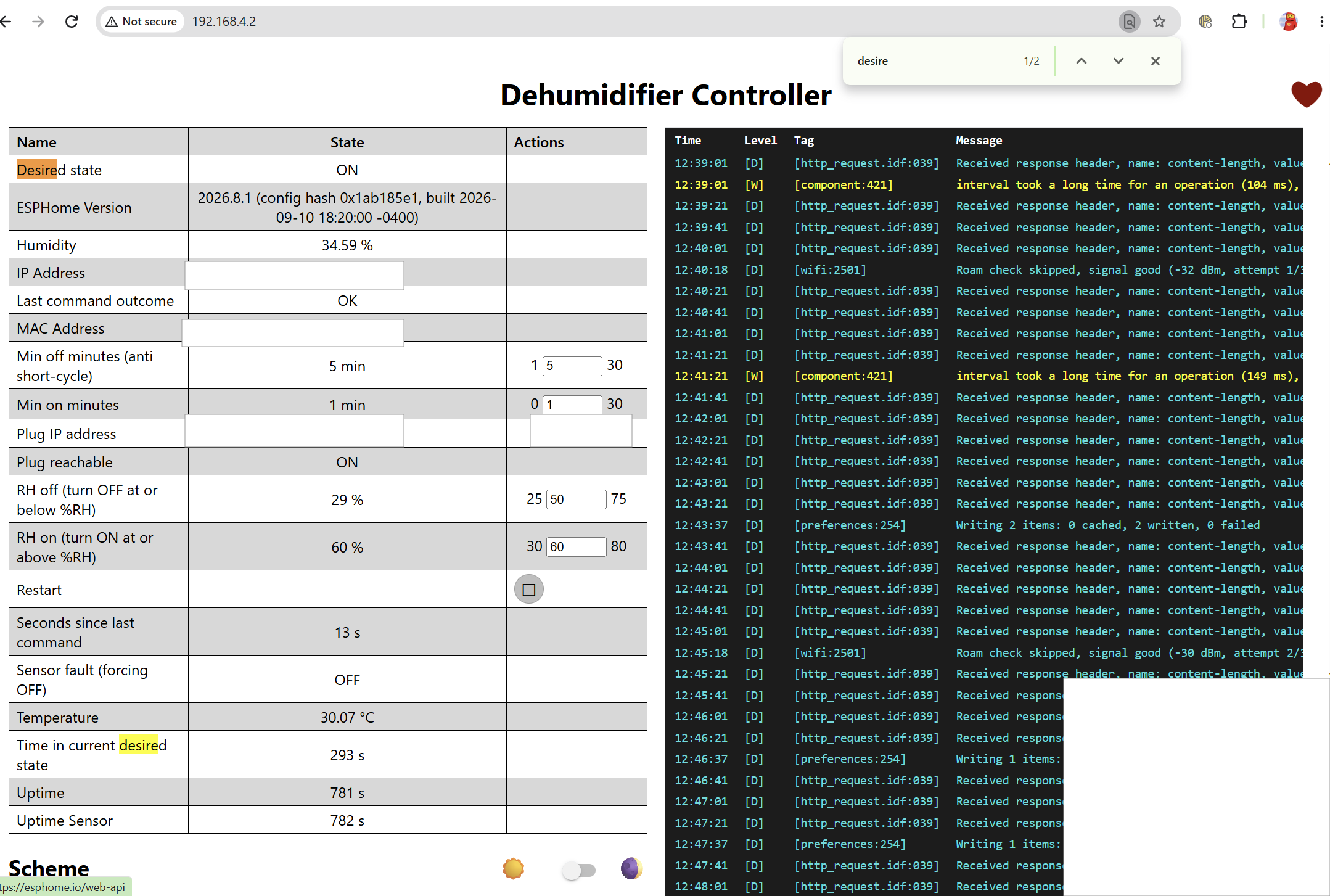
Task: Click the Min on minutes number field
Action: click(x=572, y=405)
